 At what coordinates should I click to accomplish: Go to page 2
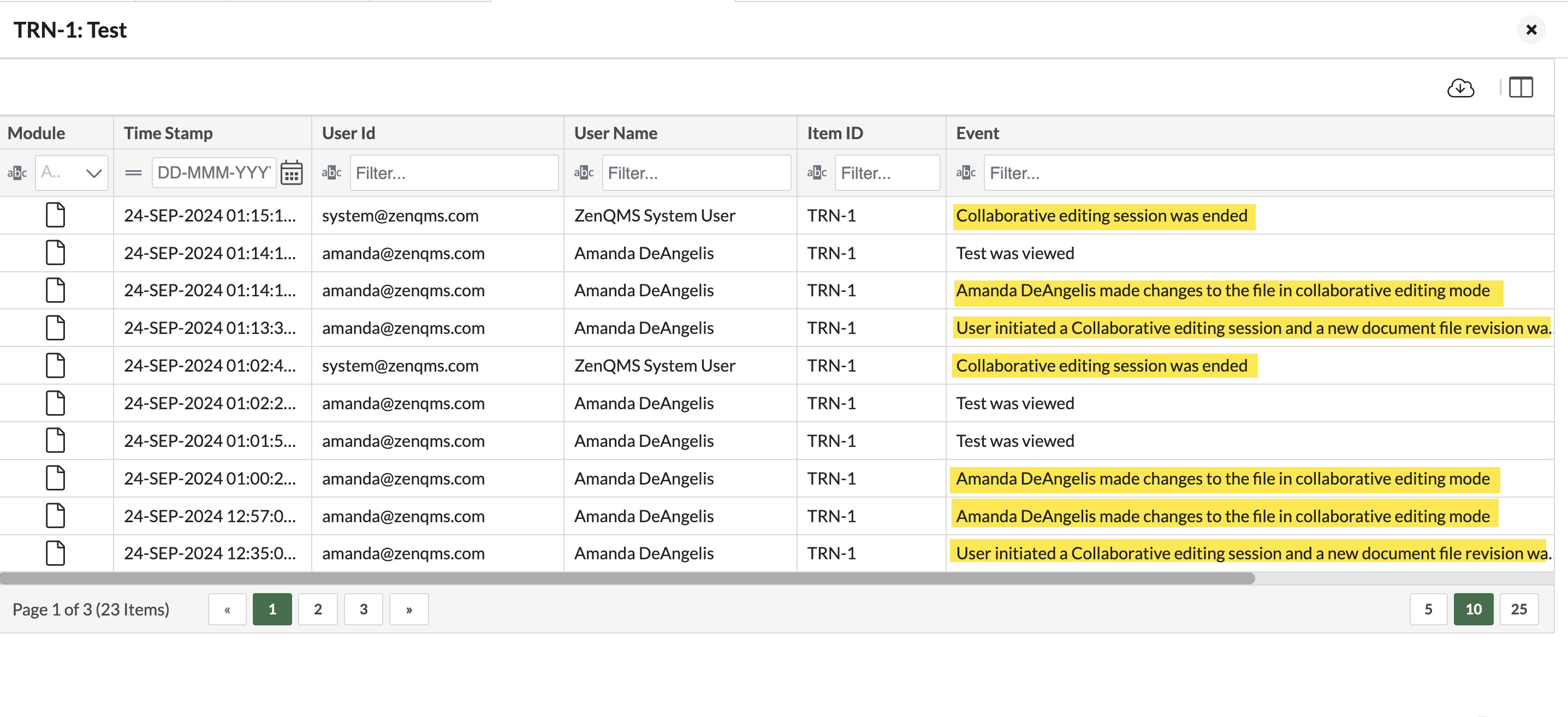(x=318, y=610)
